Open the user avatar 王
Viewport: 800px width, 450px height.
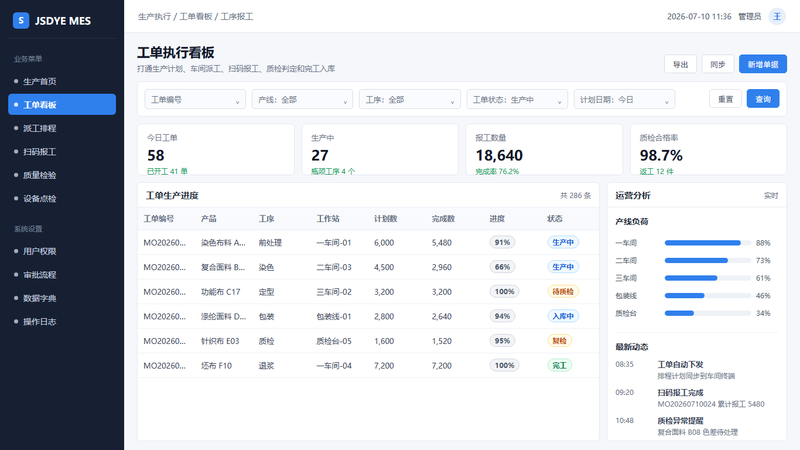pyautogui.click(x=777, y=16)
